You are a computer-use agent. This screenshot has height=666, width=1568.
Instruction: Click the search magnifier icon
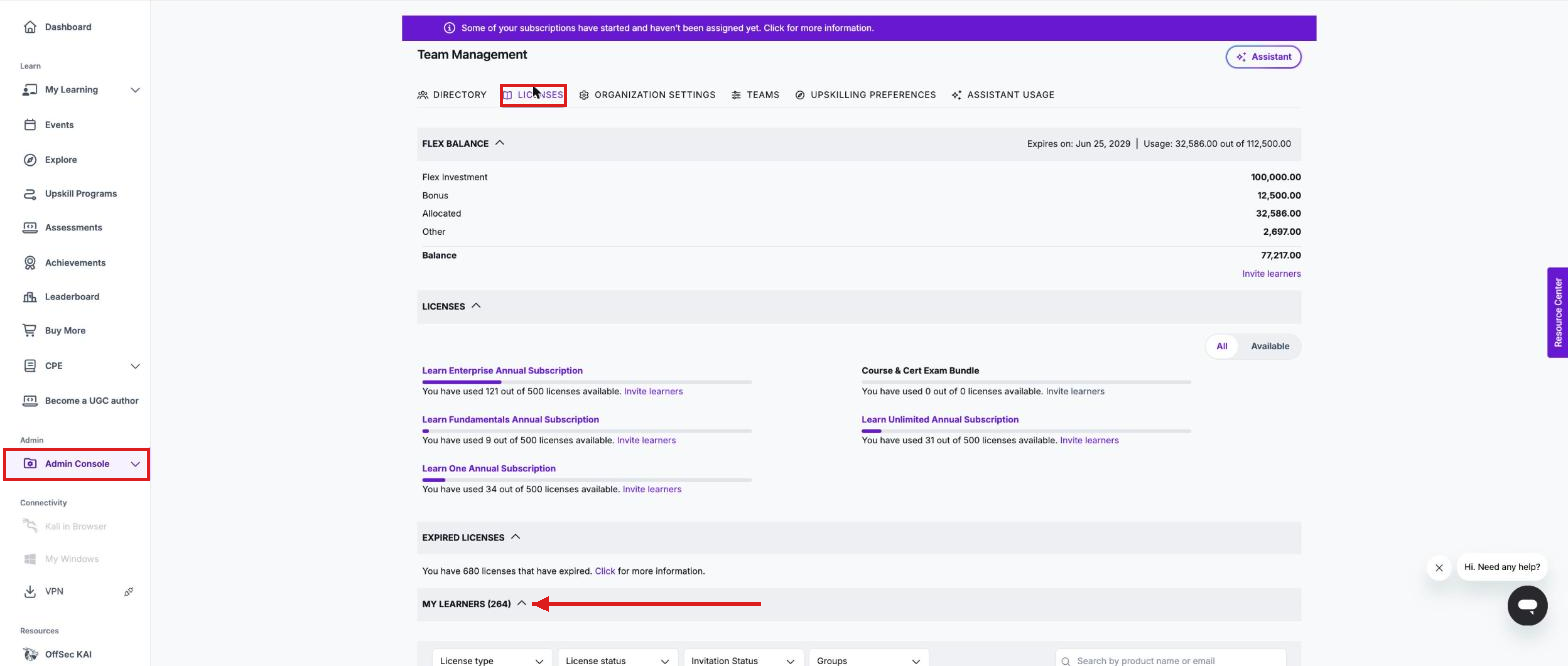click(x=1066, y=661)
